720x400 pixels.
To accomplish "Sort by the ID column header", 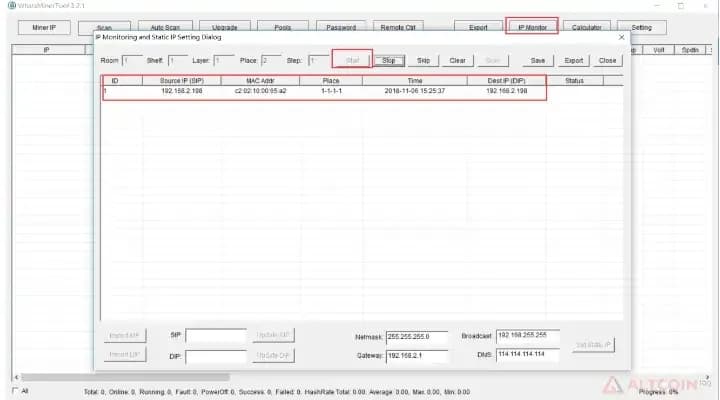I will coord(123,81).
